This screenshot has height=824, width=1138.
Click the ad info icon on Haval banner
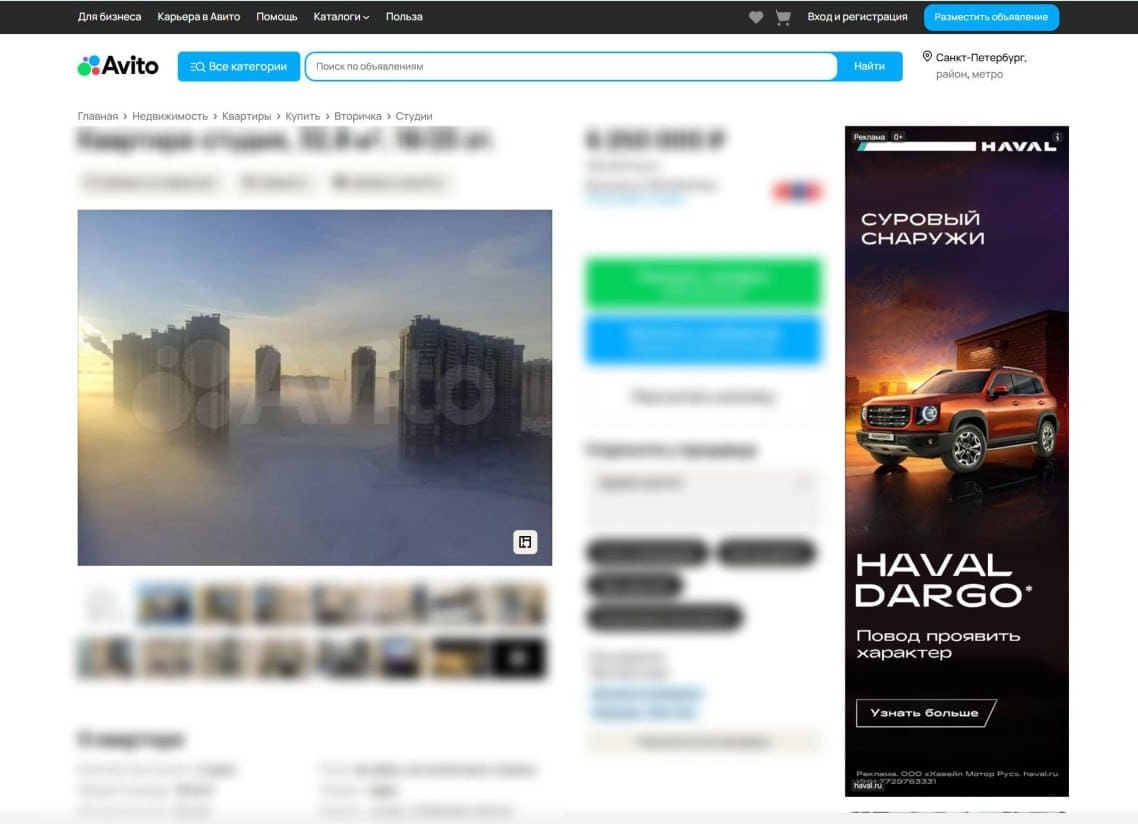[x=1057, y=136]
